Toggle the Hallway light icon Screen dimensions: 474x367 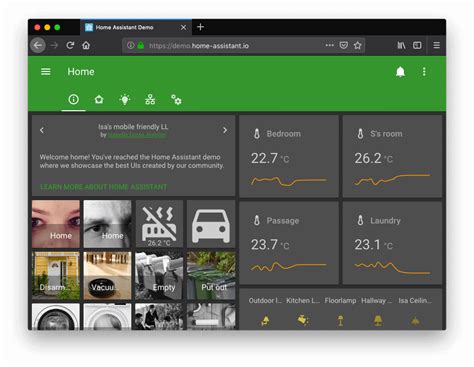click(x=378, y=321)
